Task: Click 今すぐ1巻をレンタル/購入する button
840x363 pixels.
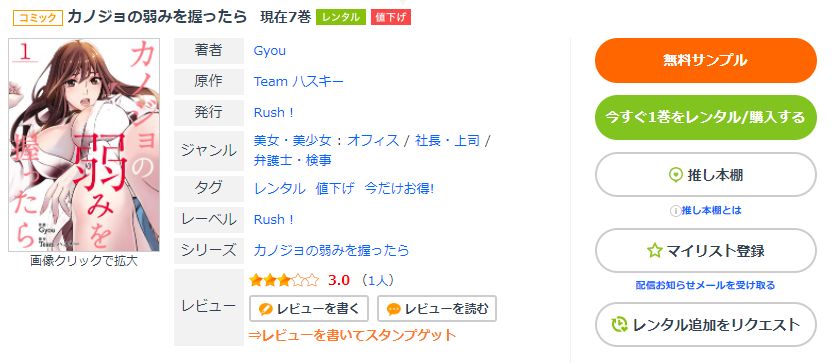Action: click(x=706, y=117)
